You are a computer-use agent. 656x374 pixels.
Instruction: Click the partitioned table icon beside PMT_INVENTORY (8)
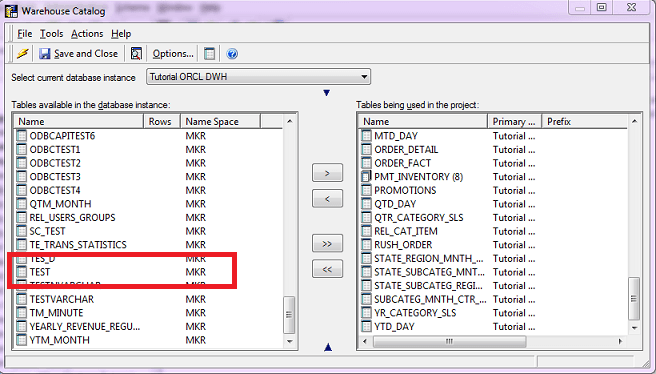(x=366, y=177)
